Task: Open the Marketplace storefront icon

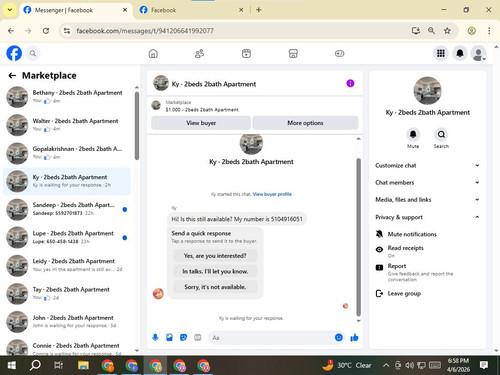Action: [x=293, y=53]
